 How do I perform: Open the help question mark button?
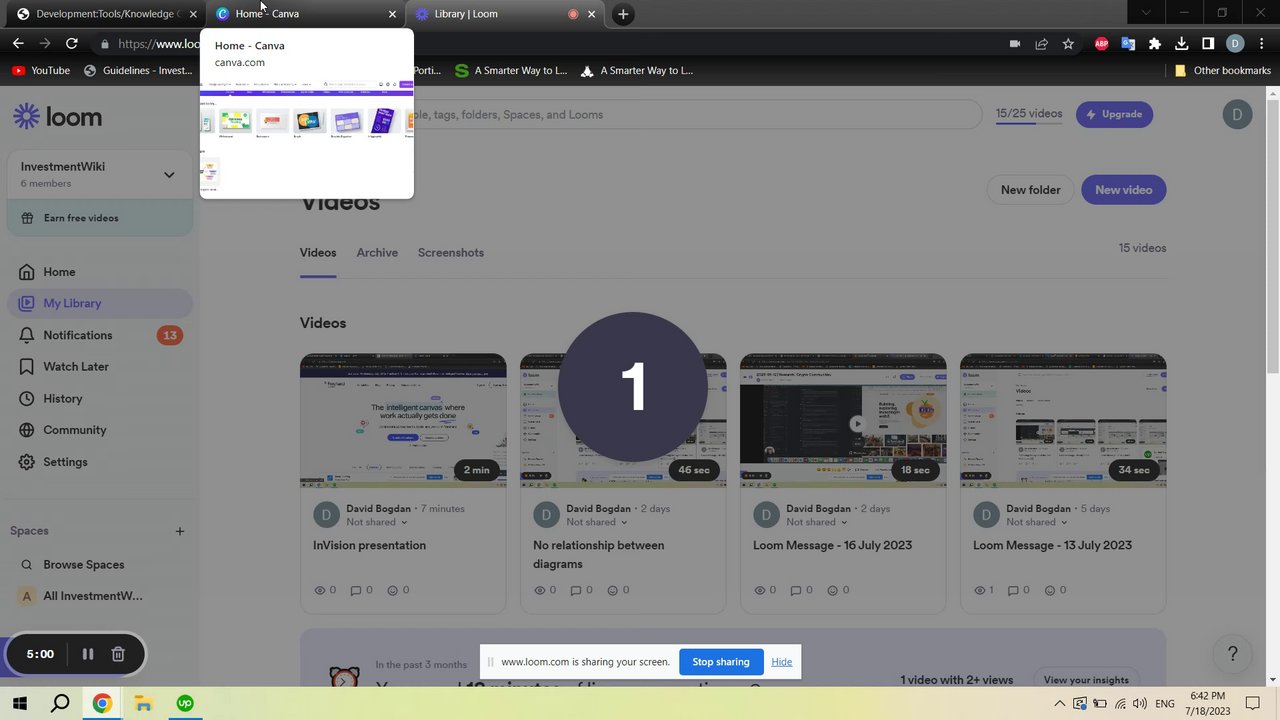point(1233,654)
